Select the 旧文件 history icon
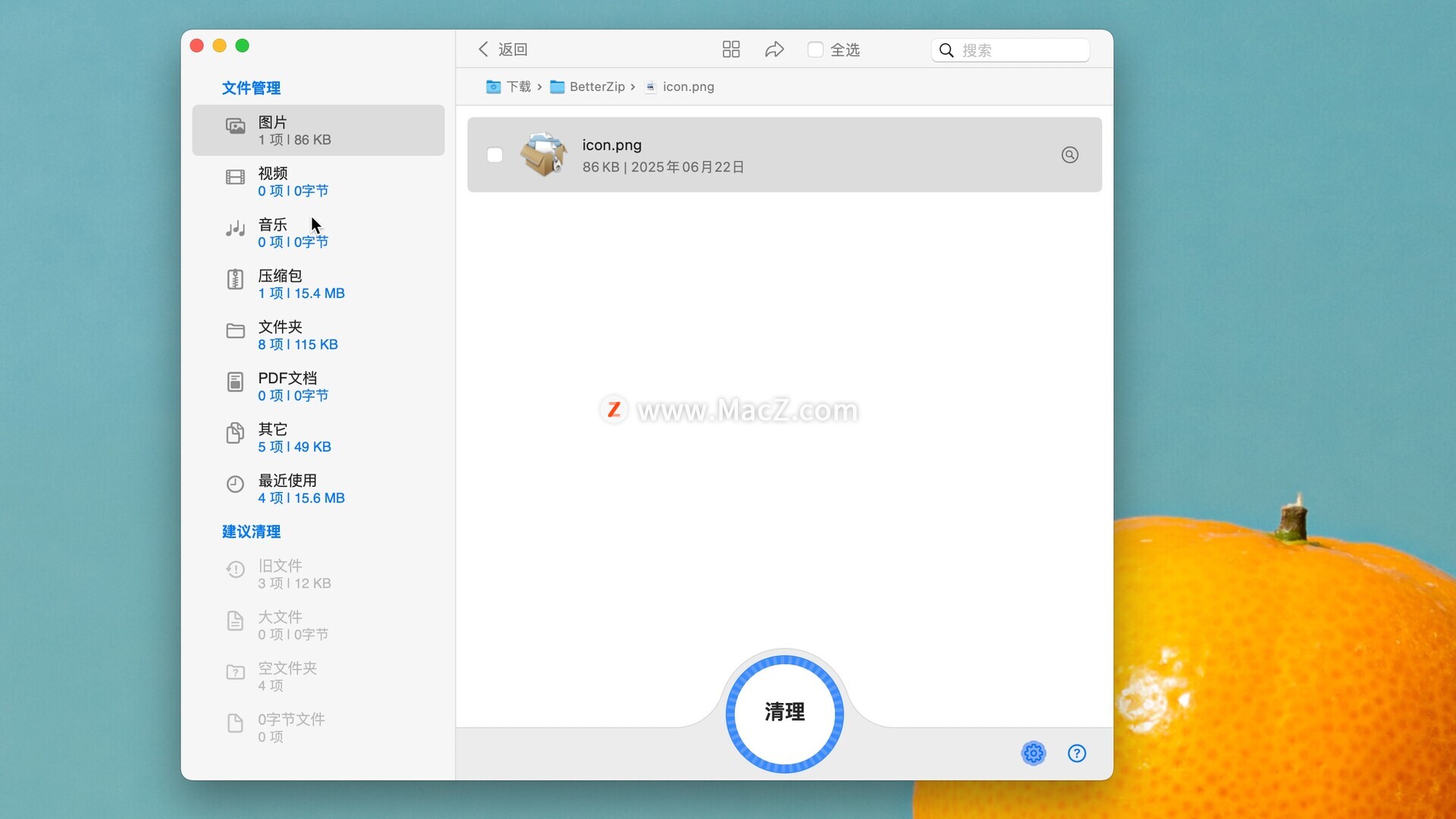1456x819 pixels. pyautogui.click(x=235, y=570)
